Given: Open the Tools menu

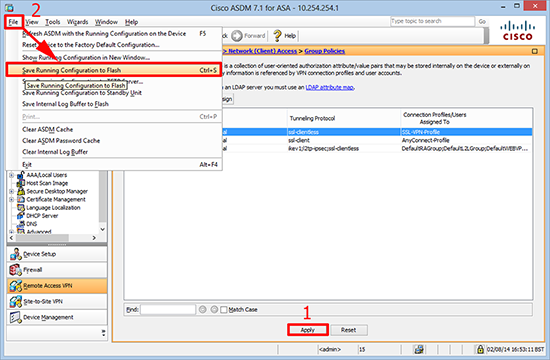Looking at the screenshot, I should click(x=53, y=22).
